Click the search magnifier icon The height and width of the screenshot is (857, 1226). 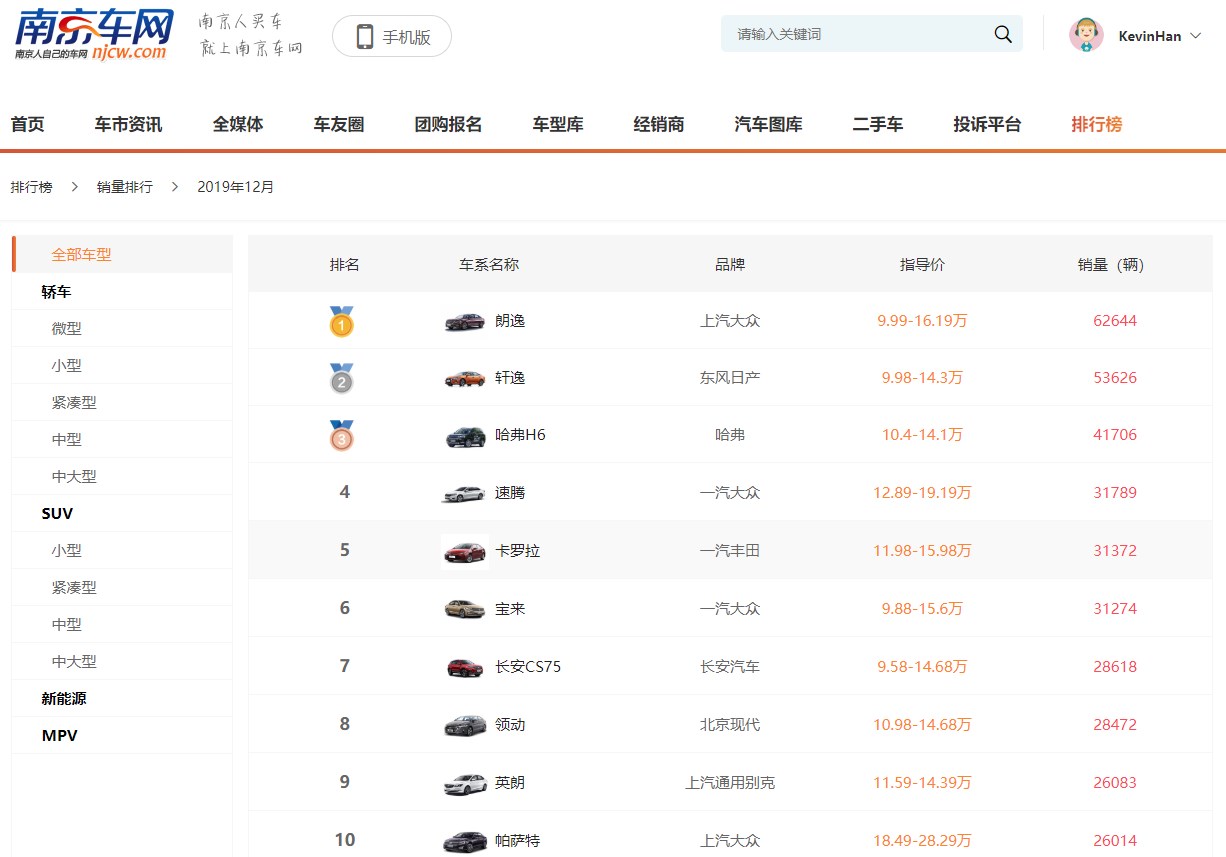[x=1003, y=34]
